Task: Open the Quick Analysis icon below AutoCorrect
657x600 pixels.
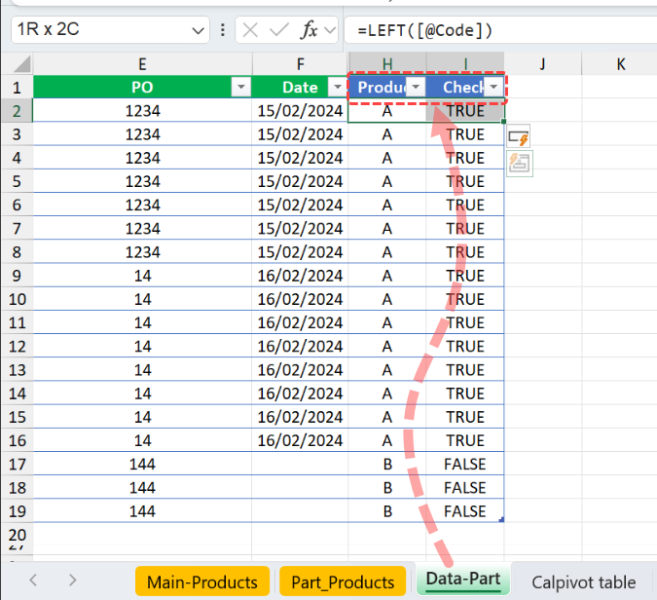Action: 518,163
